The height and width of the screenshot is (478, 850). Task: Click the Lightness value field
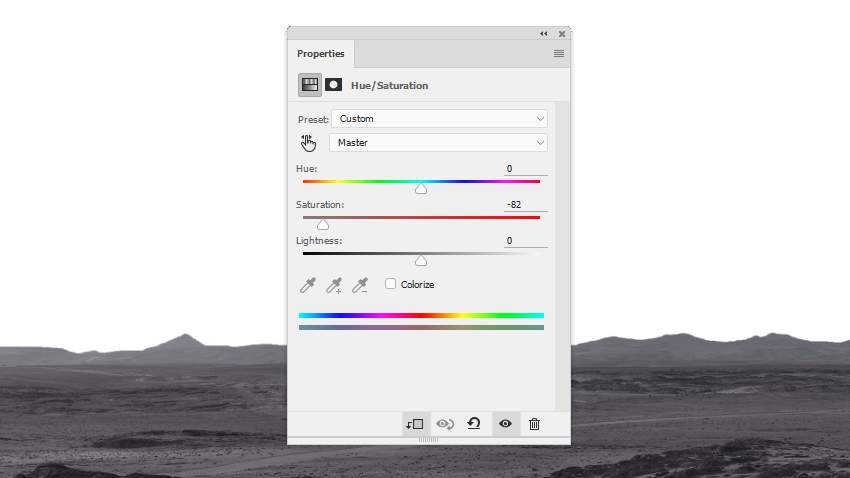click(525, 241)
